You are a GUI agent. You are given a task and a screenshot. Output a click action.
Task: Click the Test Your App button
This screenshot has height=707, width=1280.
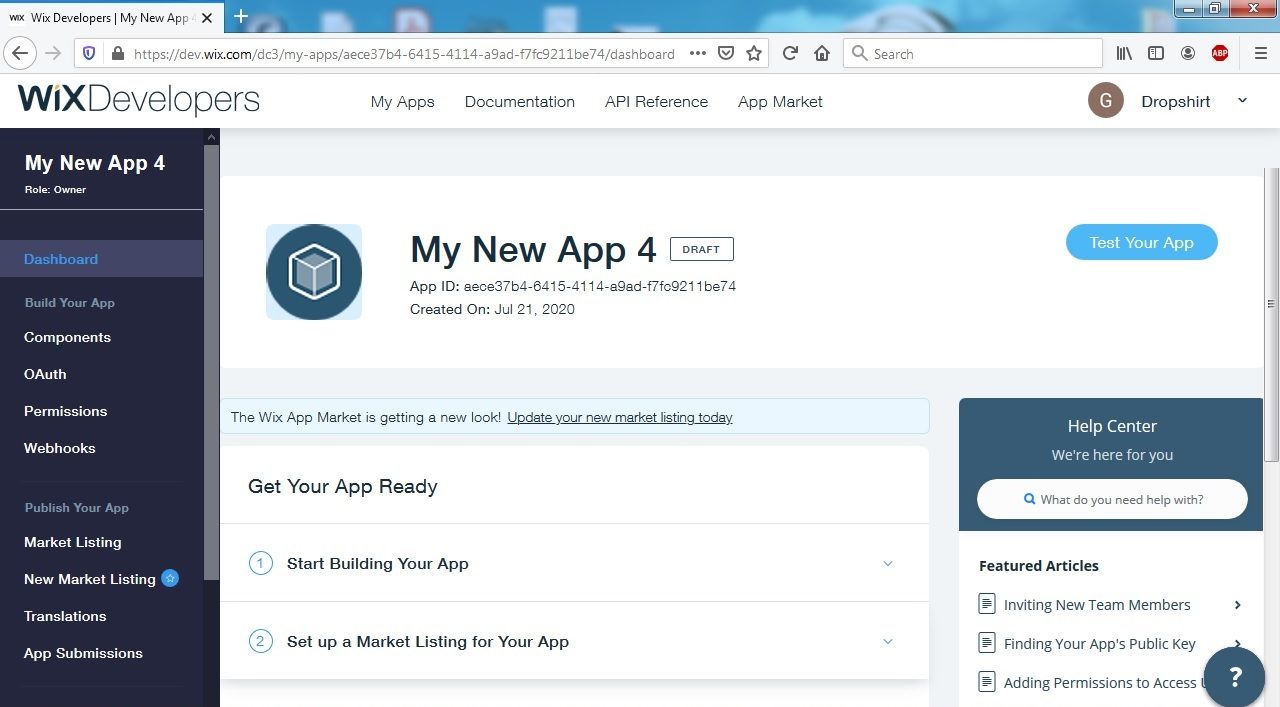(x=1141, y=242)
